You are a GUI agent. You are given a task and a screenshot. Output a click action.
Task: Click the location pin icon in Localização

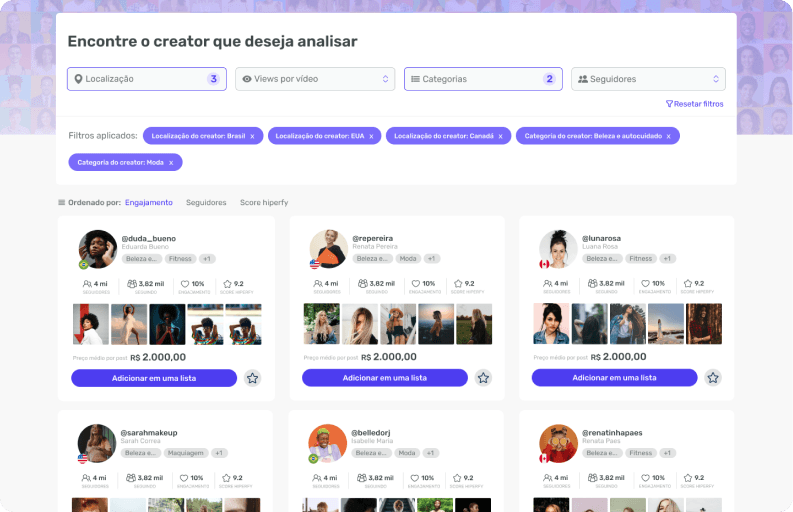point(78,79)
